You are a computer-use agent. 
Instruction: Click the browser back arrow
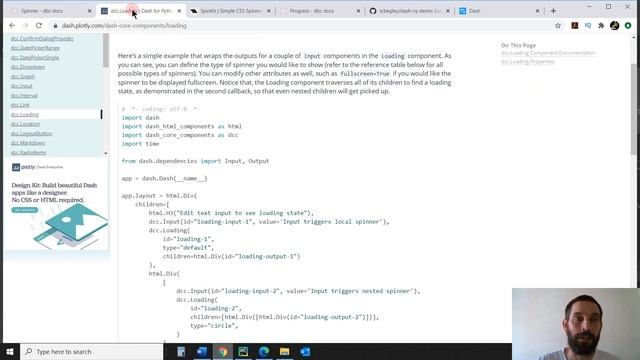(x=12, y=25)
